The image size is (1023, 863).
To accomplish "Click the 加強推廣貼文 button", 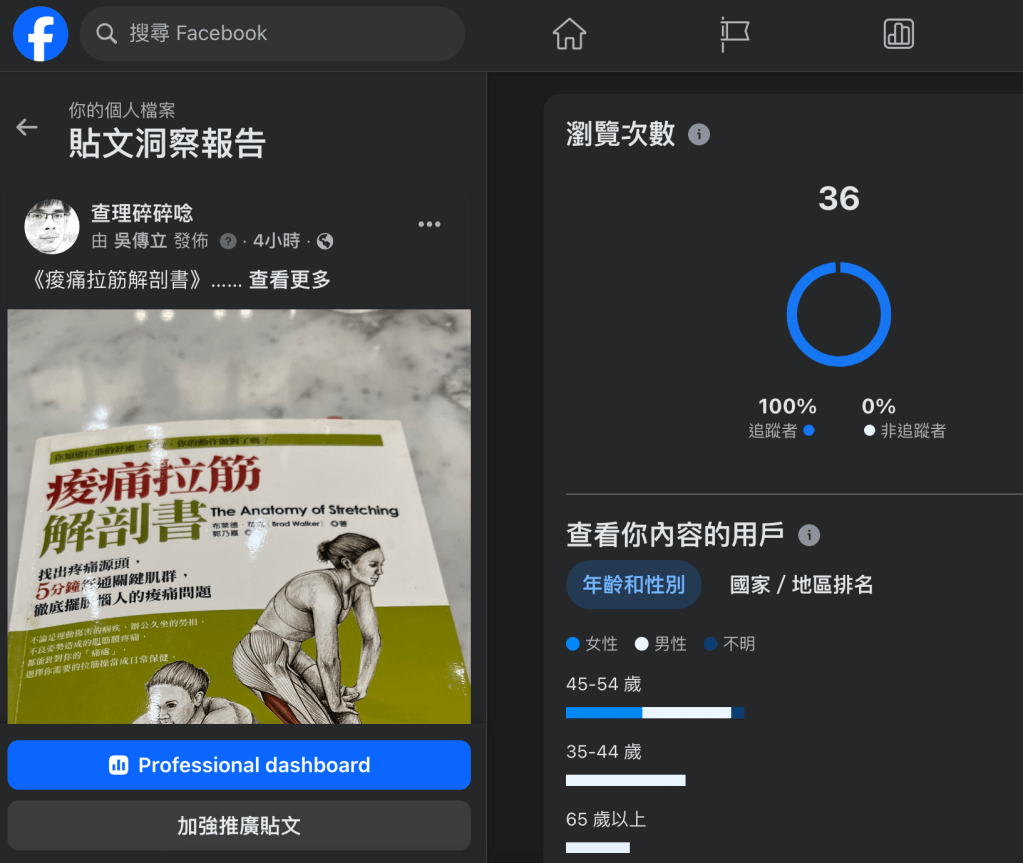I will coord(239,826).
